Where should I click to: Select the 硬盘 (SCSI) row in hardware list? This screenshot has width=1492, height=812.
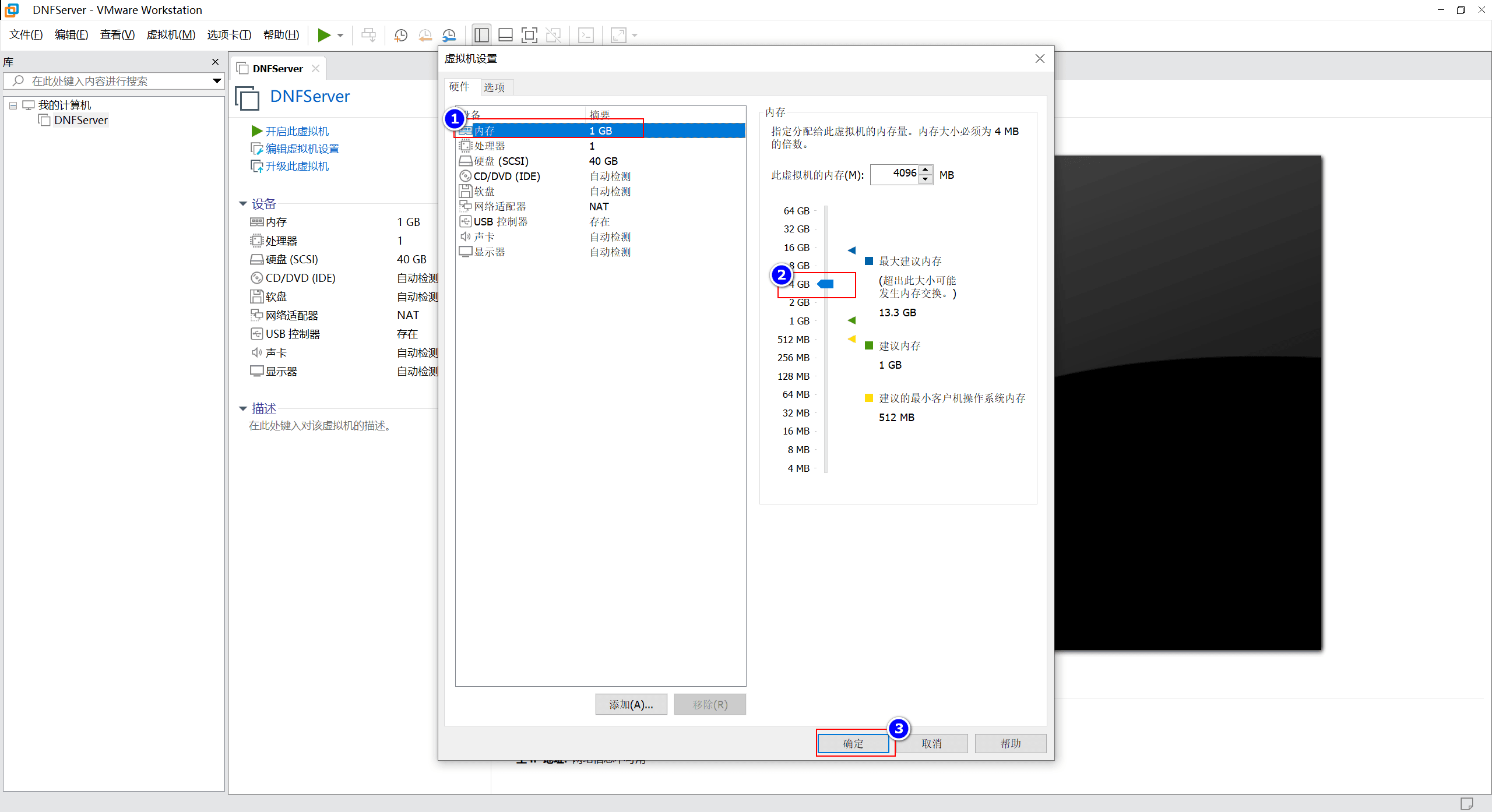point(601,161)
